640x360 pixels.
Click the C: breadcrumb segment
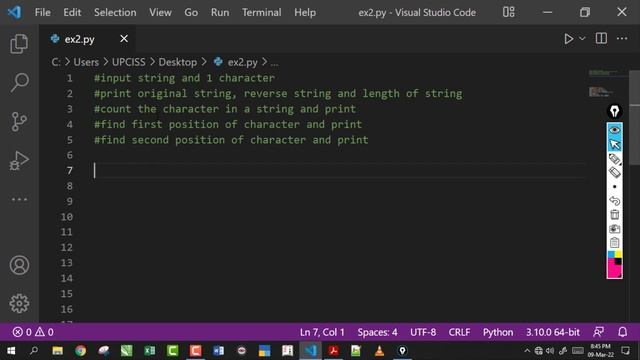tap(56, 62)
